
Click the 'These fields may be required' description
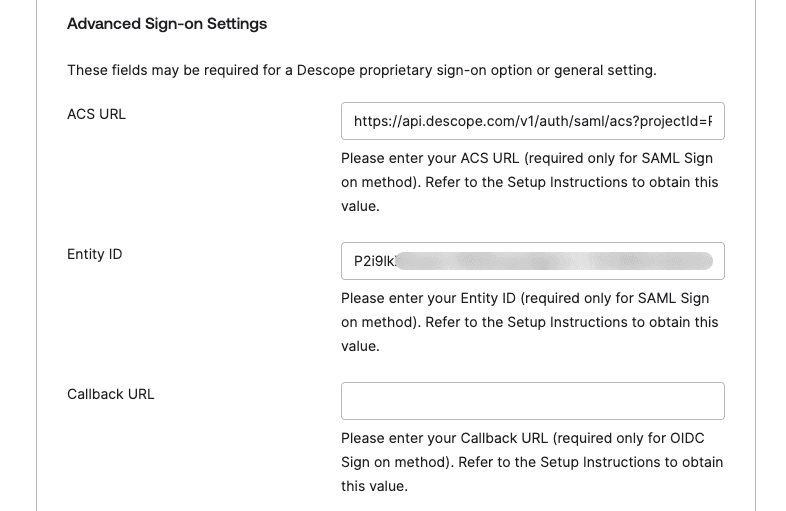coord(361,70)
